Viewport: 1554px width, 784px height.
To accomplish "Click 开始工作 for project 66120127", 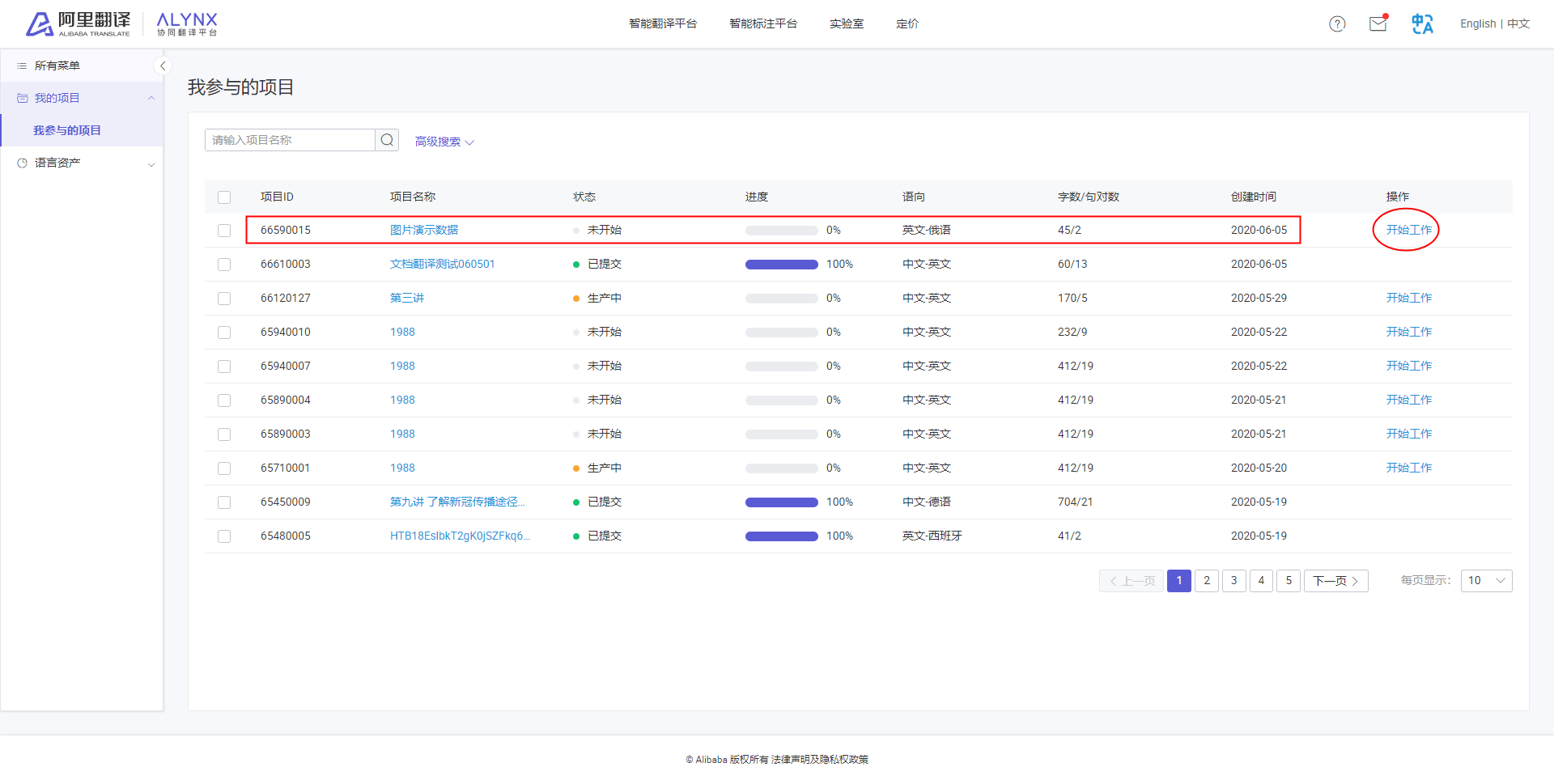I will coord(1409,298).
